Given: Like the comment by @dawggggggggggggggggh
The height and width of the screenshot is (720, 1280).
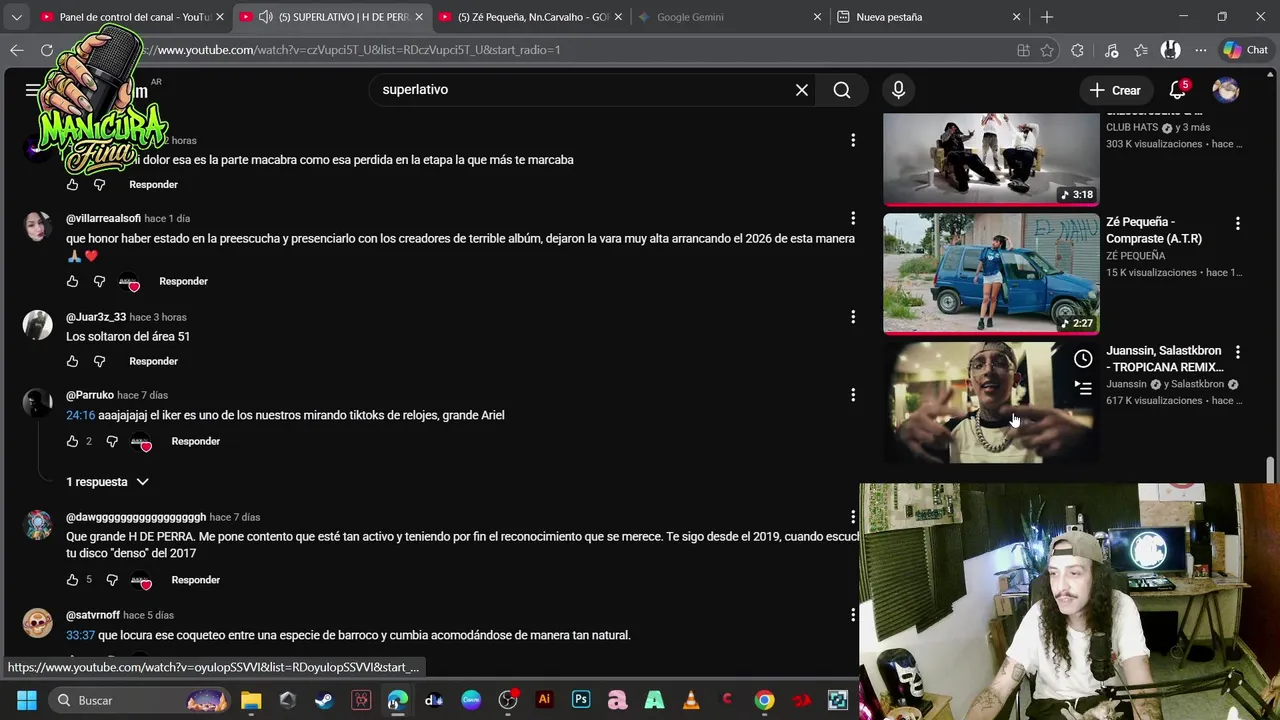Looking at the screenshot, I should [72, 580].
